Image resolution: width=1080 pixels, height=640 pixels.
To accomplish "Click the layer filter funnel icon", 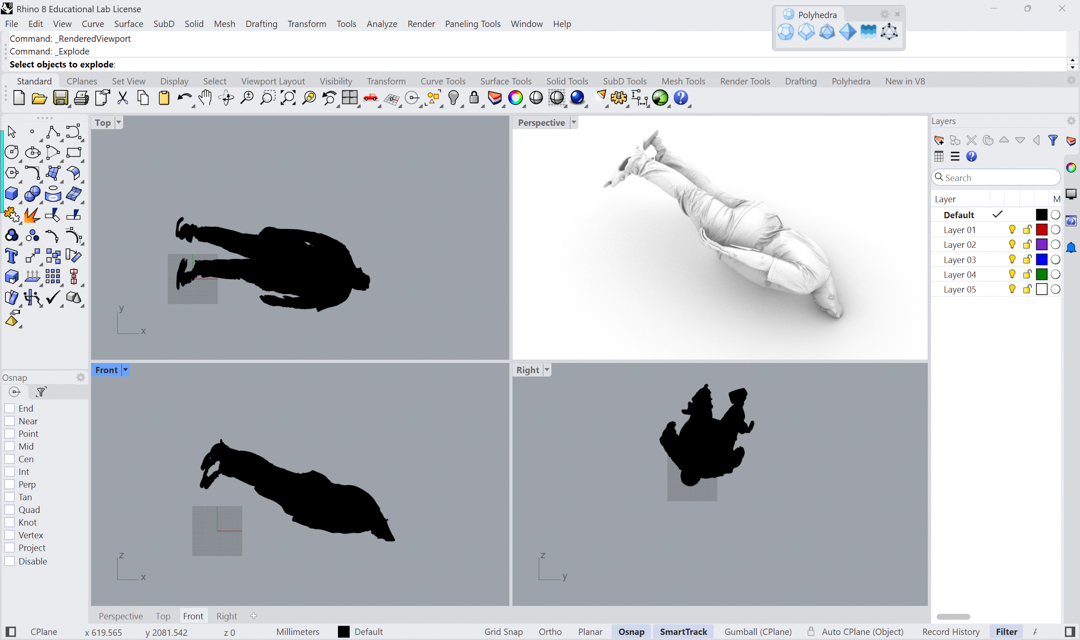I will tap(1053, 141).
